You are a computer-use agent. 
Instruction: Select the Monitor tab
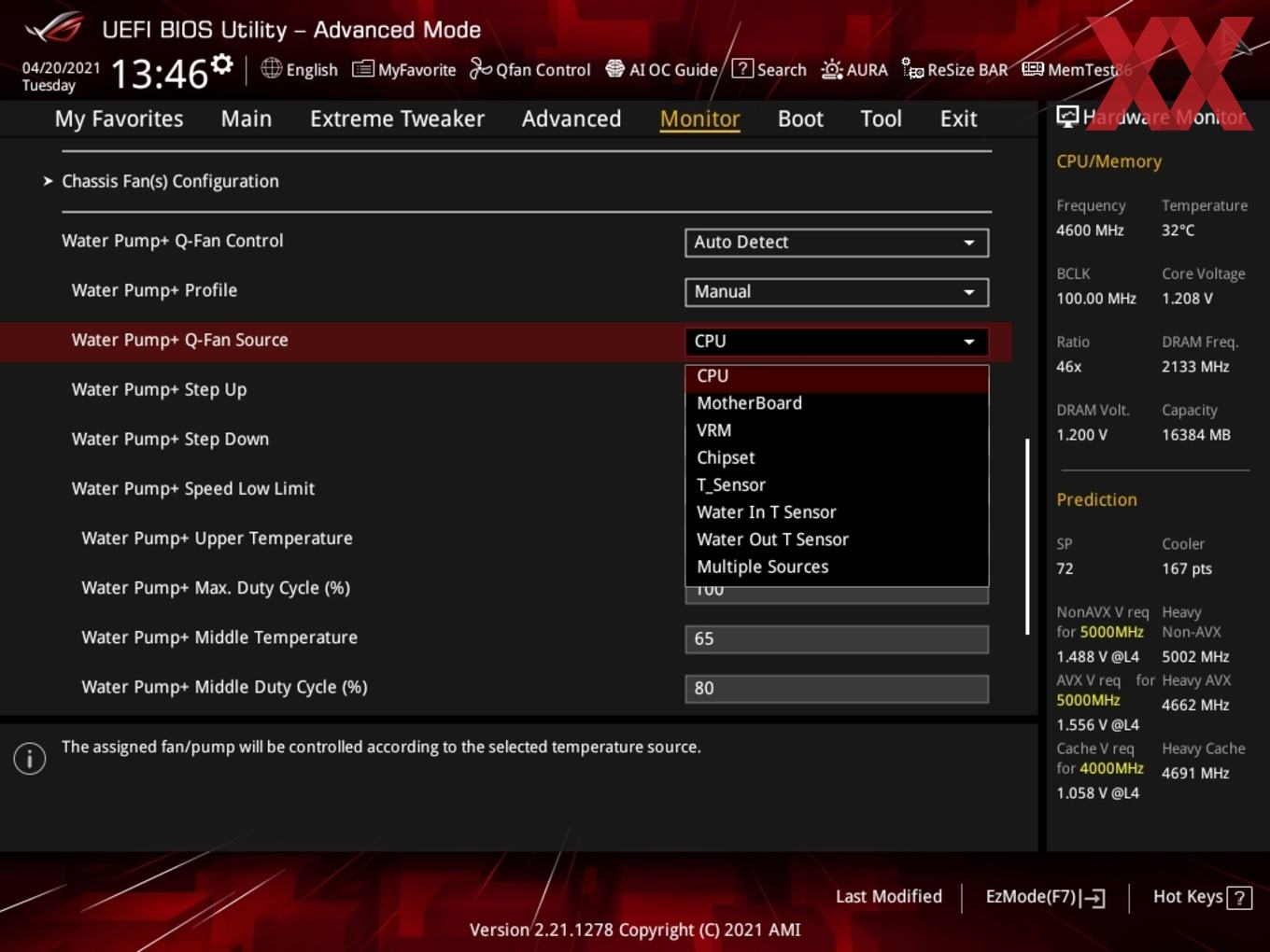[x=700, y=119]
